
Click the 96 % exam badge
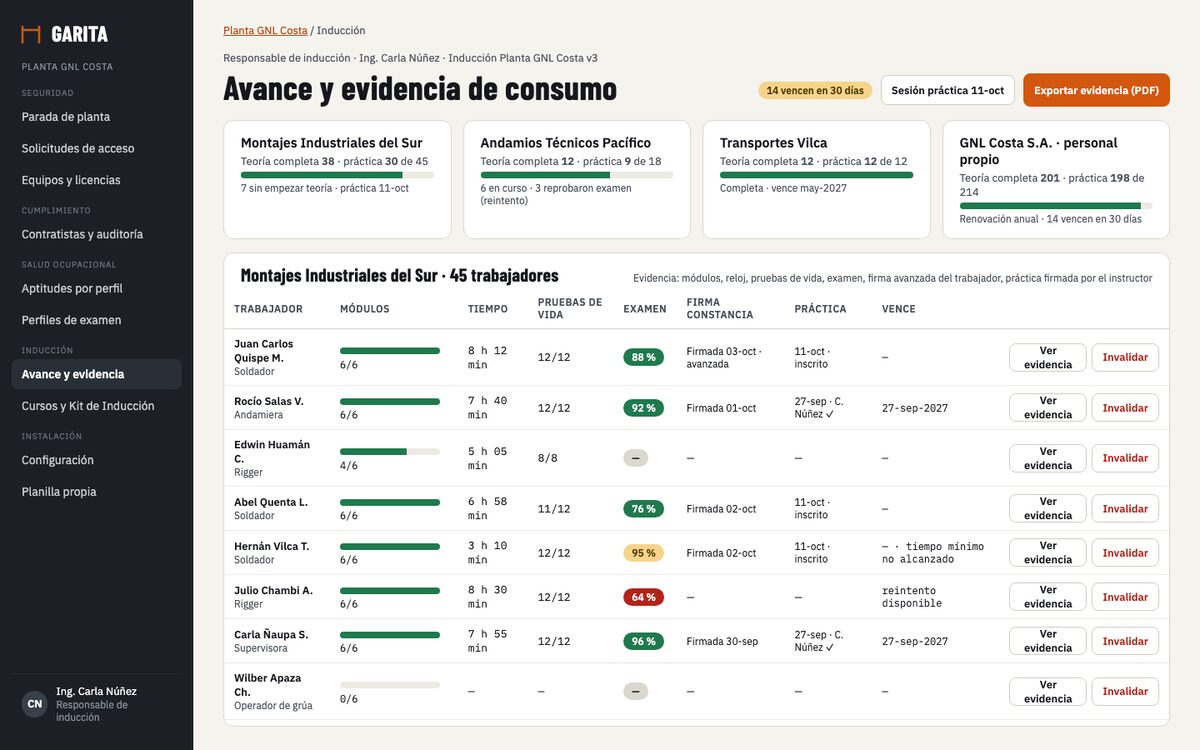[x=643, y=641]
